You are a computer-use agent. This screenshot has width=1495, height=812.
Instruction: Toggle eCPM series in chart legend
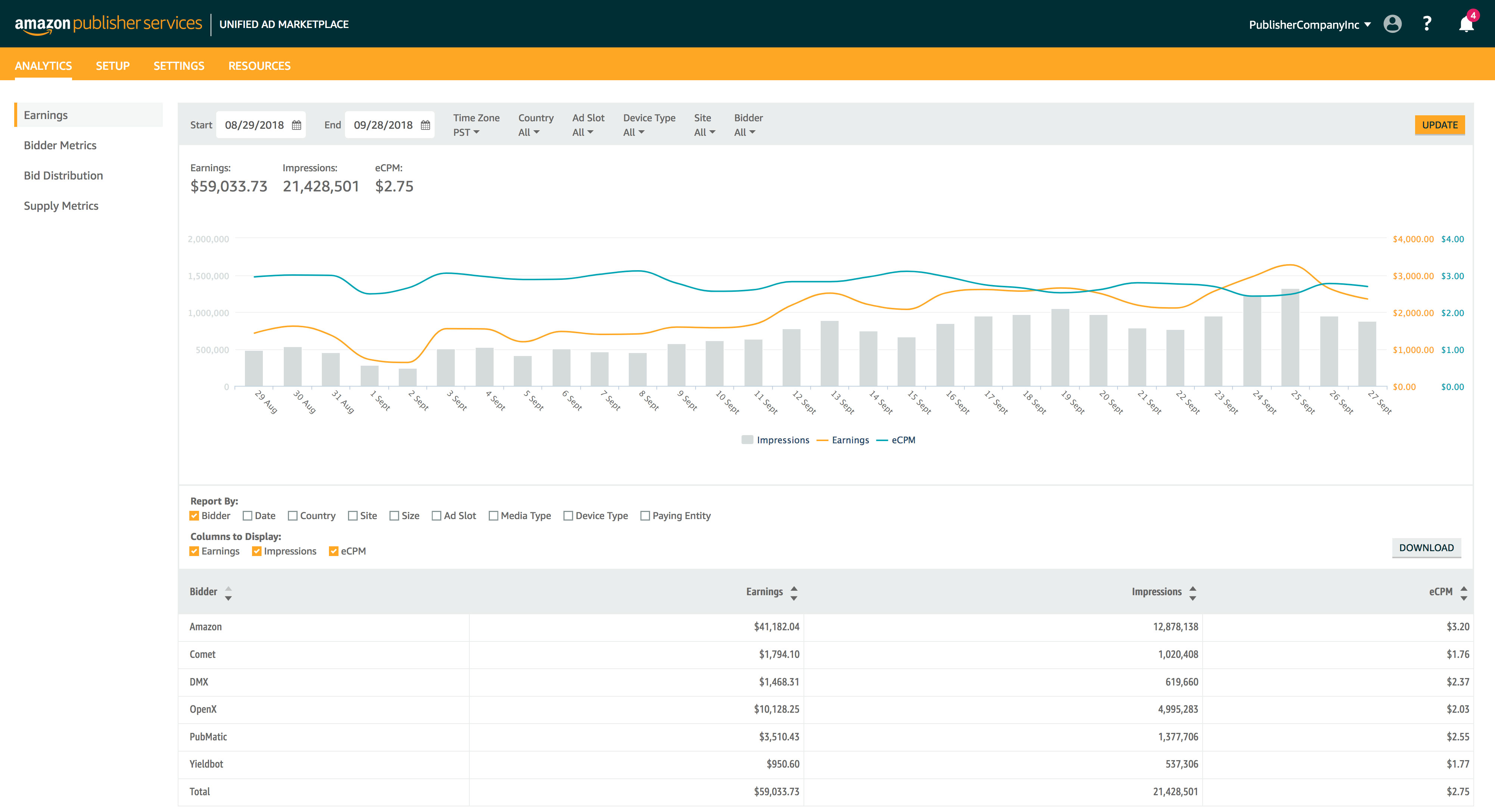click(895, 440)
